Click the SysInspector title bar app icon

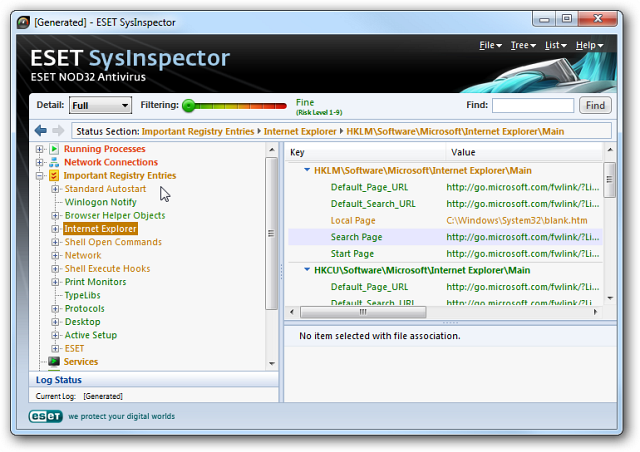pos(24,22)
